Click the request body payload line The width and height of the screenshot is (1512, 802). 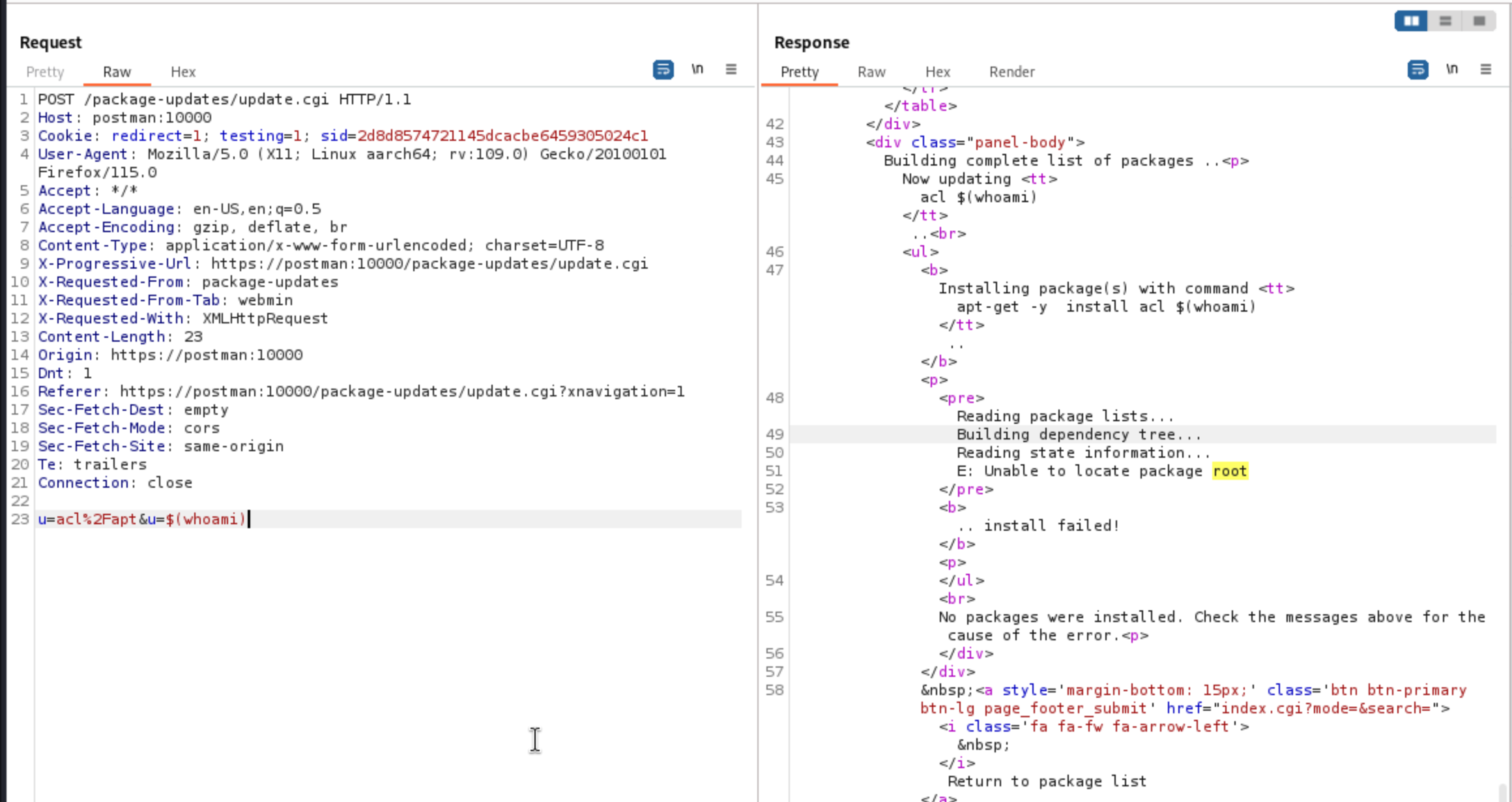tap(141, 519)
